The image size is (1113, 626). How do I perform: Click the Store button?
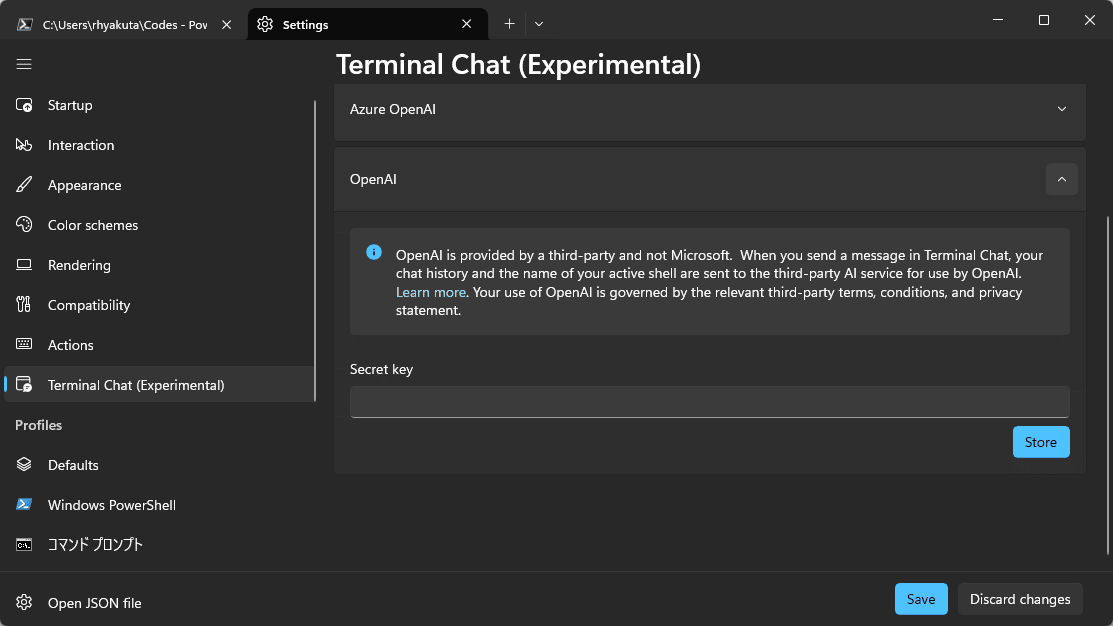click(x=1041, y=442)
